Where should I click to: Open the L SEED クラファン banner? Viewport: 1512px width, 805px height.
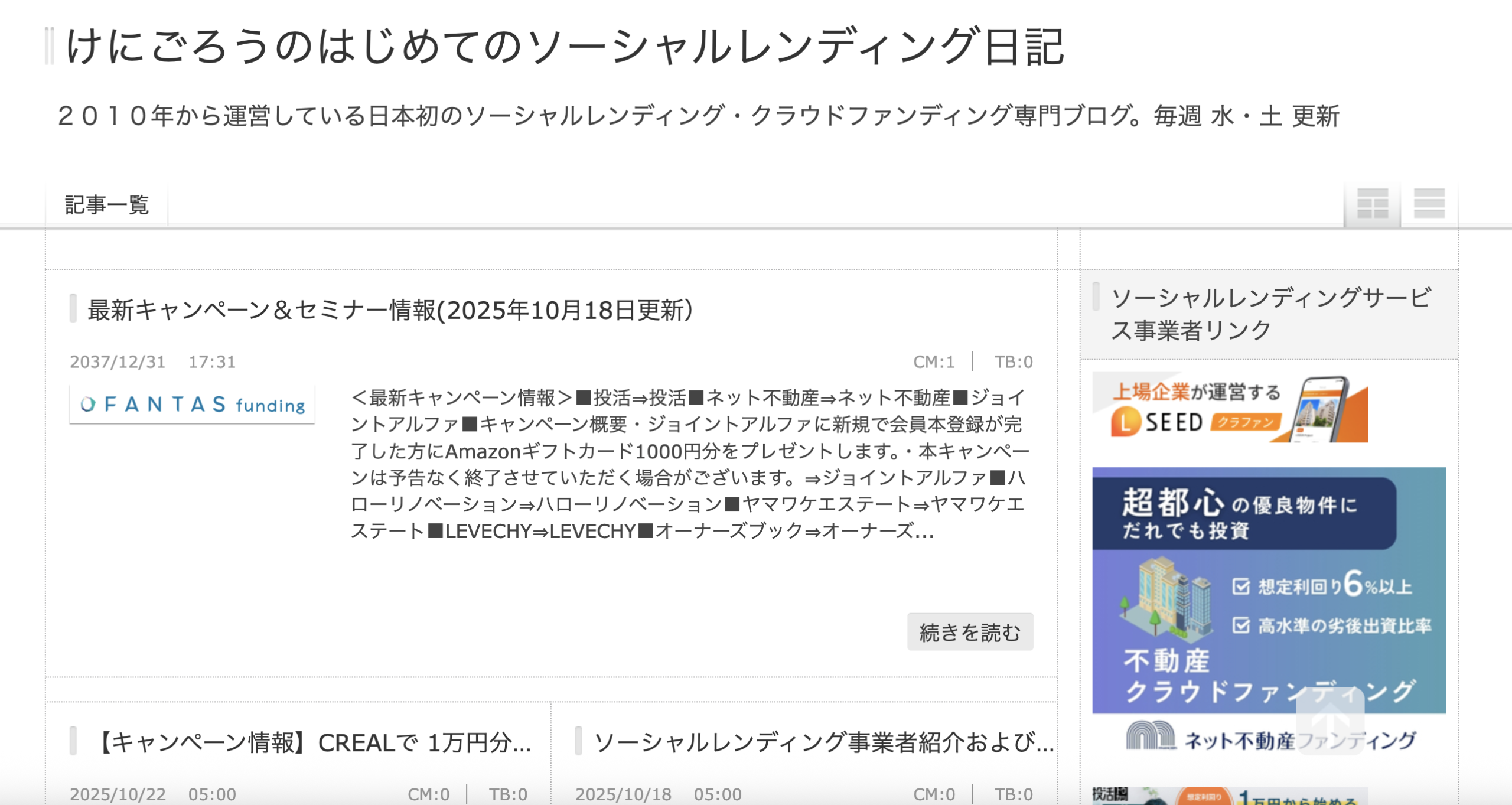(1230, 408)
